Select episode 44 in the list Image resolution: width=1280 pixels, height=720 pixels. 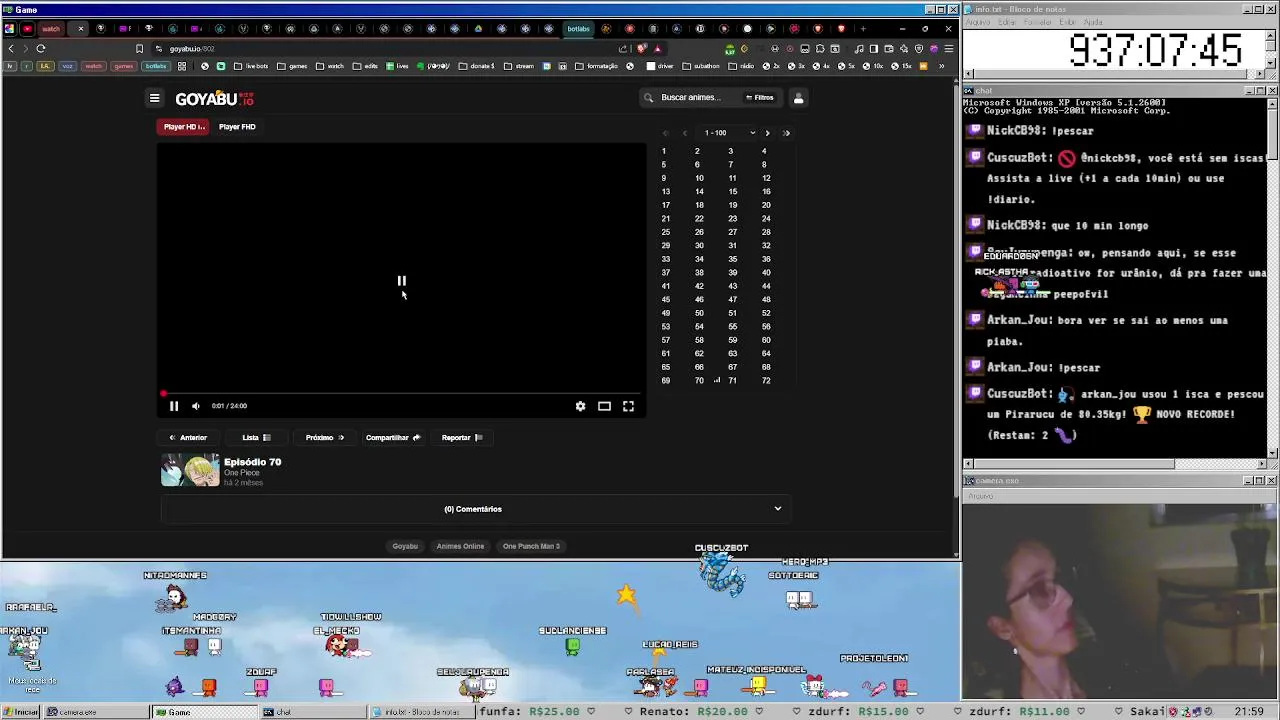tap(766, 286)
